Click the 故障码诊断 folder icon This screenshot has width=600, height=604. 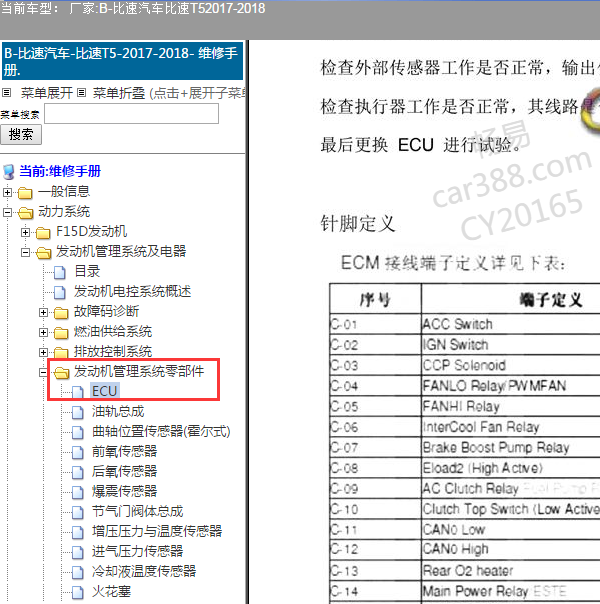[x=61, y=313]
